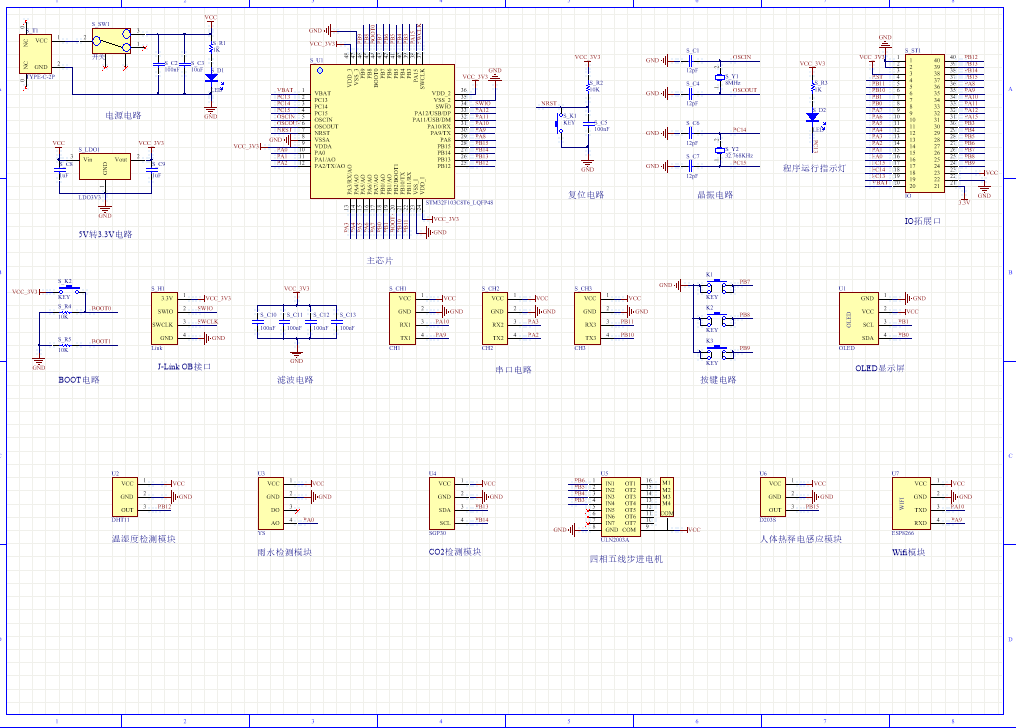
Task: Click the 主芯片 section label
Action: (x=380, y=259)
